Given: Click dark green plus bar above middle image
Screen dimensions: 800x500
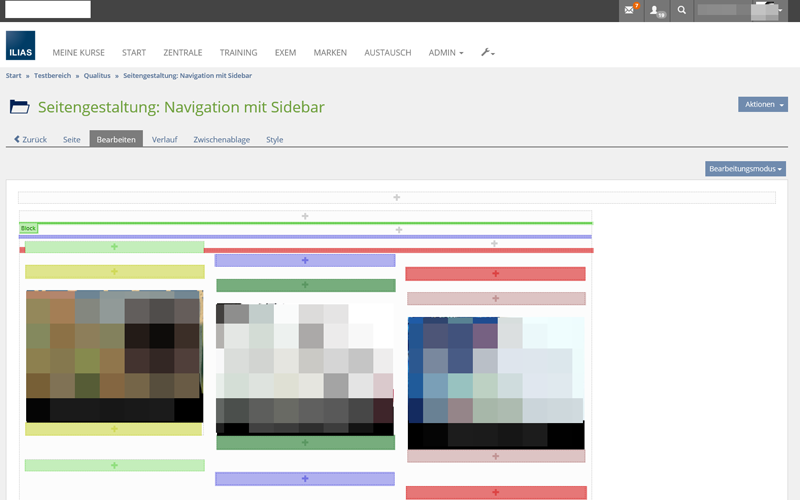Looking at the screenshot, I should [305, 286].
